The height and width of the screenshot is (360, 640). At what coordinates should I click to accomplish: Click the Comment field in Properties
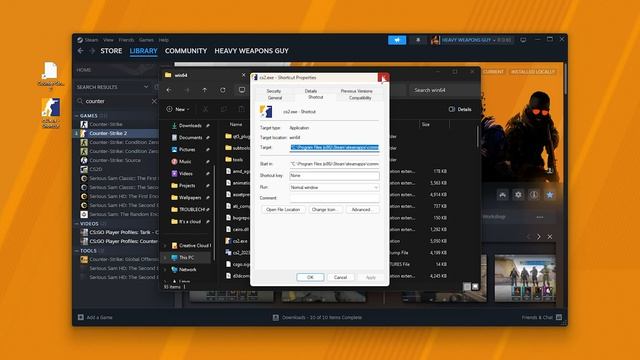click(x=334, y=198)
